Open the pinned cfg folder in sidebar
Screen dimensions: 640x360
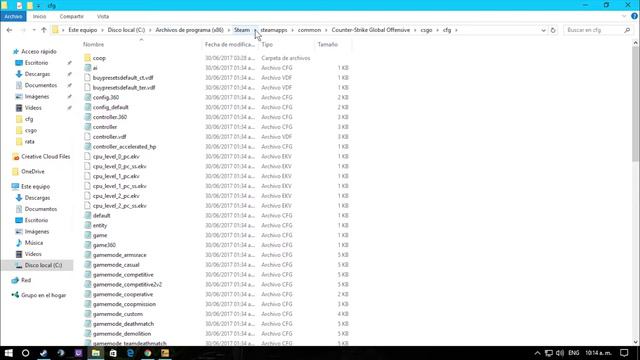(29, 119)
